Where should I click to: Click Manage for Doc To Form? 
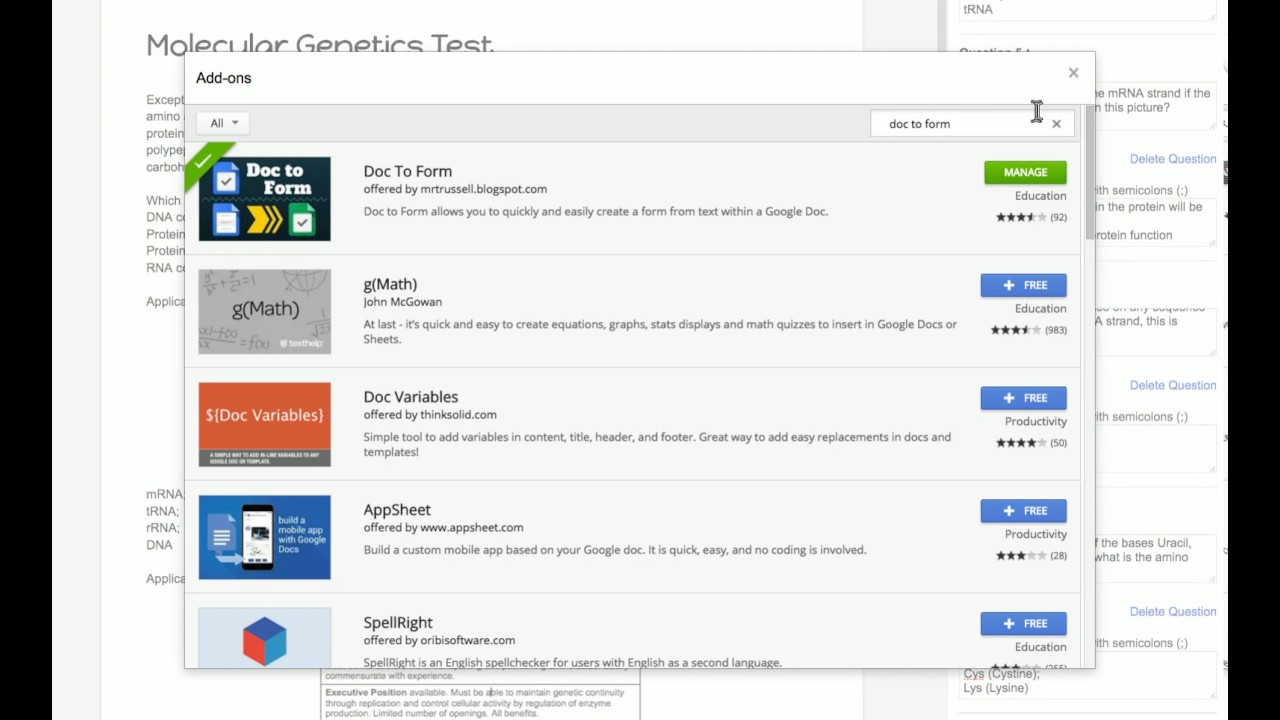[1025, 172]
